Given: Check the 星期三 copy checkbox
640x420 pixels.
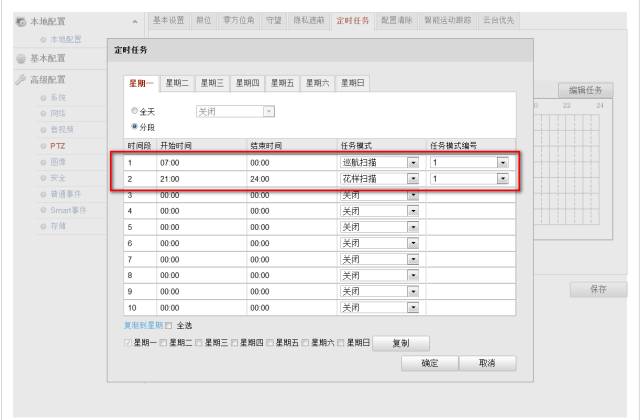Looking at the screenshot, I should coord(200,342).
